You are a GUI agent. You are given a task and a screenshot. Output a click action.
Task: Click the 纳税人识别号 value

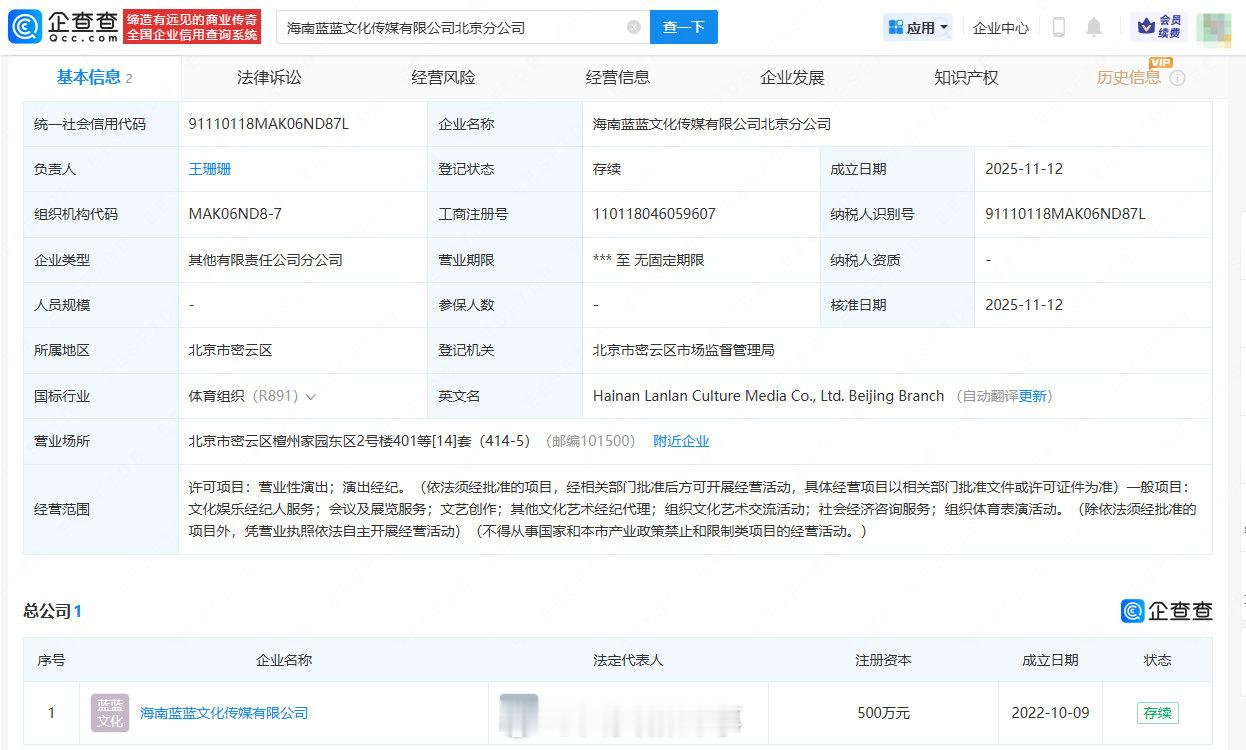click(x=1065, y=214)
